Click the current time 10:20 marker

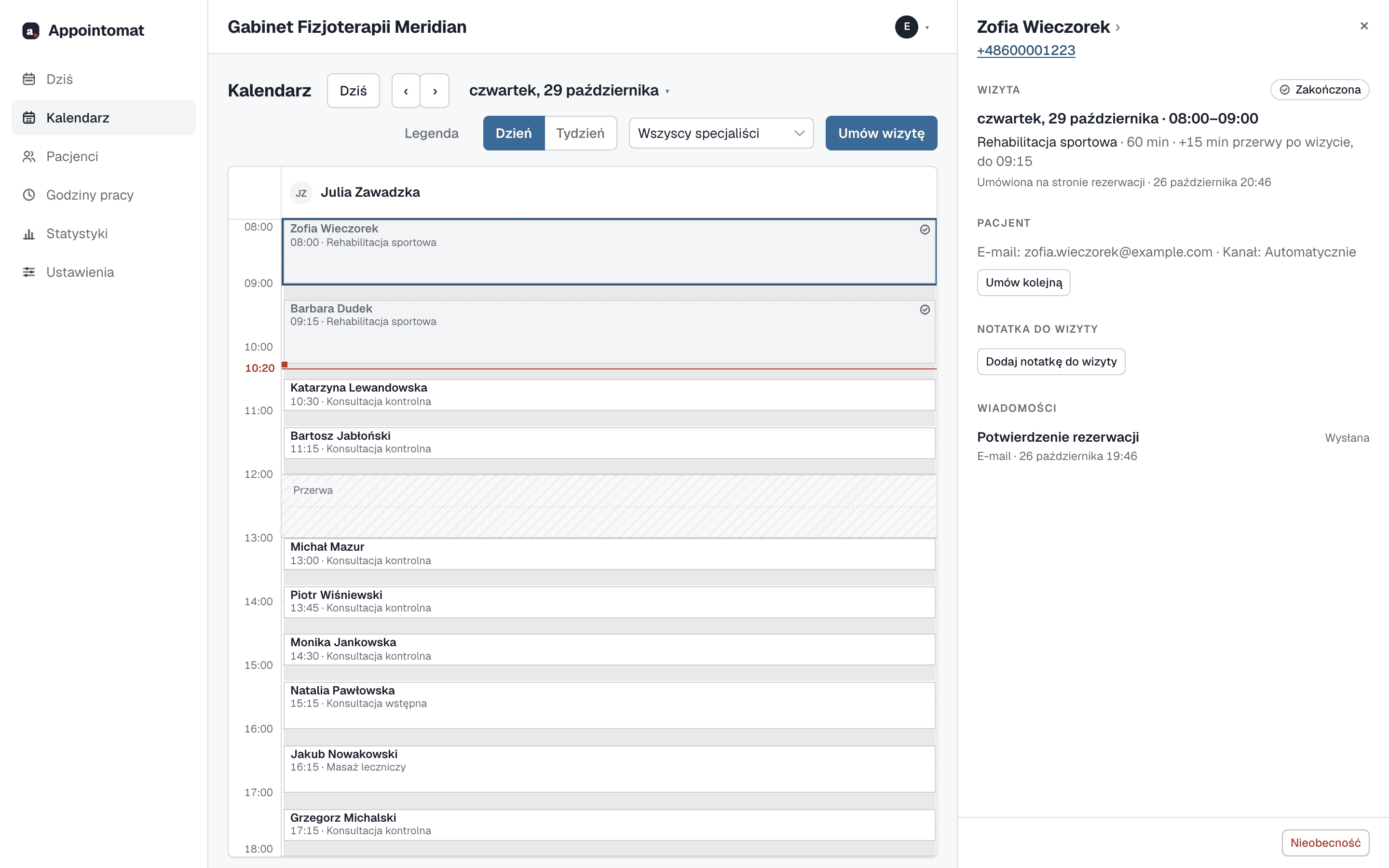pyautogui.click(x=259, y=368)
